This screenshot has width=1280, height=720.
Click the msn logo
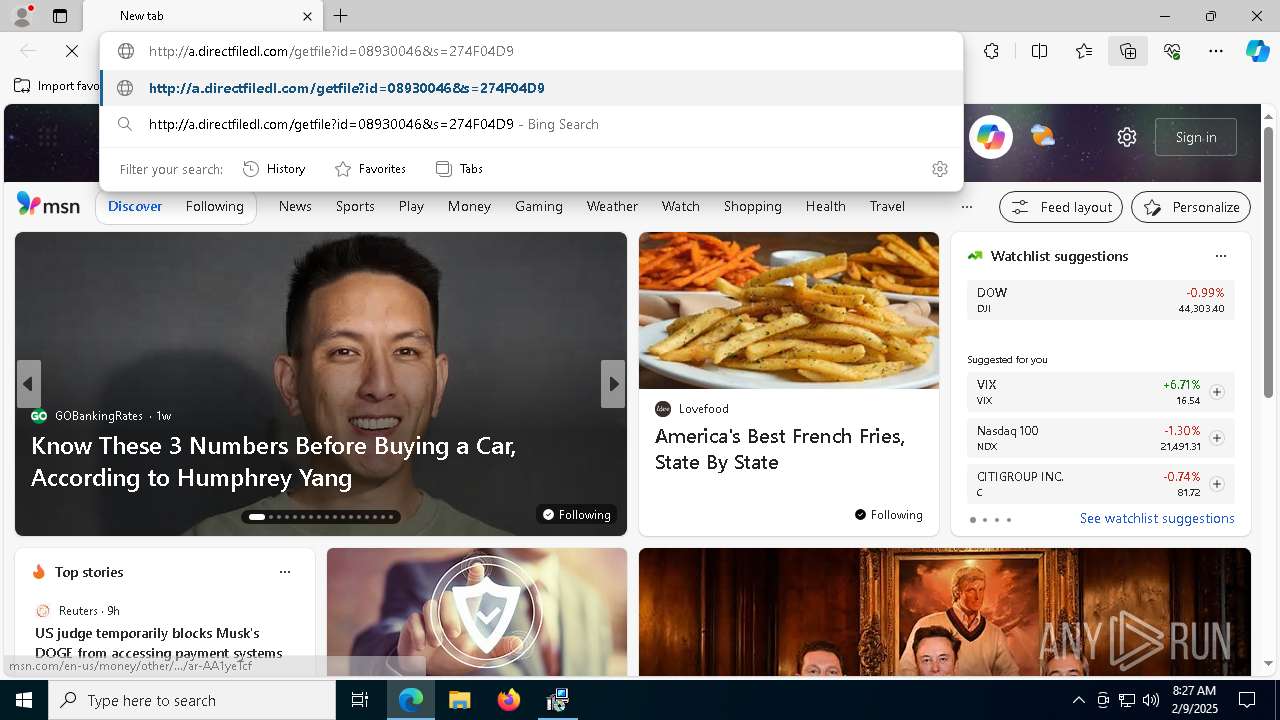pos(48,205)
